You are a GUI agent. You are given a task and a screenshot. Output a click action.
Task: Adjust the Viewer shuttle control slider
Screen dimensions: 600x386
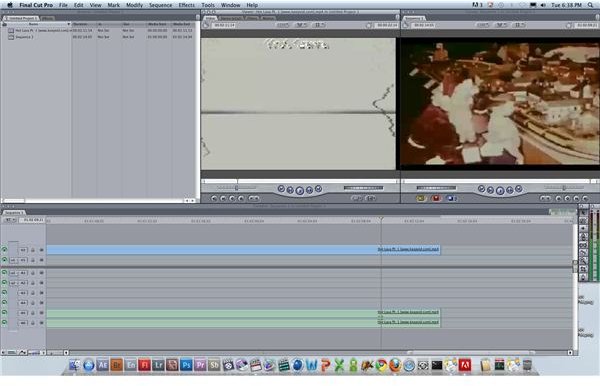coord(237,188)
